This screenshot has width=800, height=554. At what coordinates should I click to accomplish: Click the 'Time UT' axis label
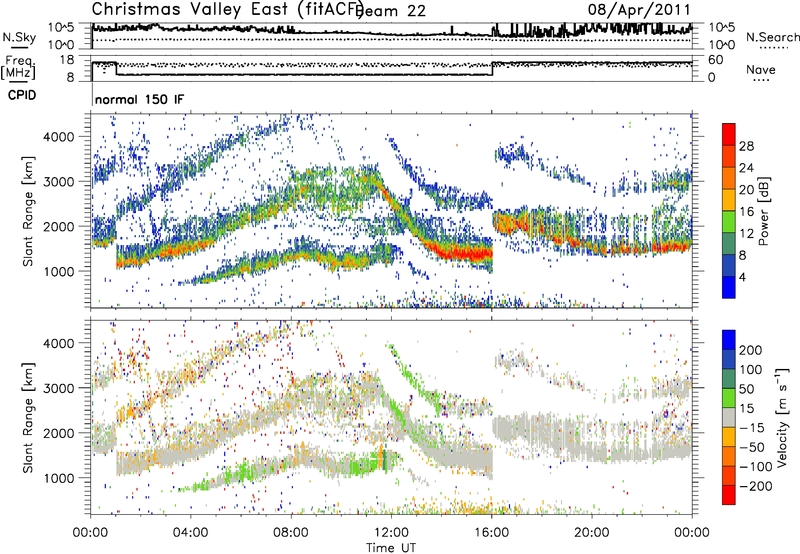point(391,547)
